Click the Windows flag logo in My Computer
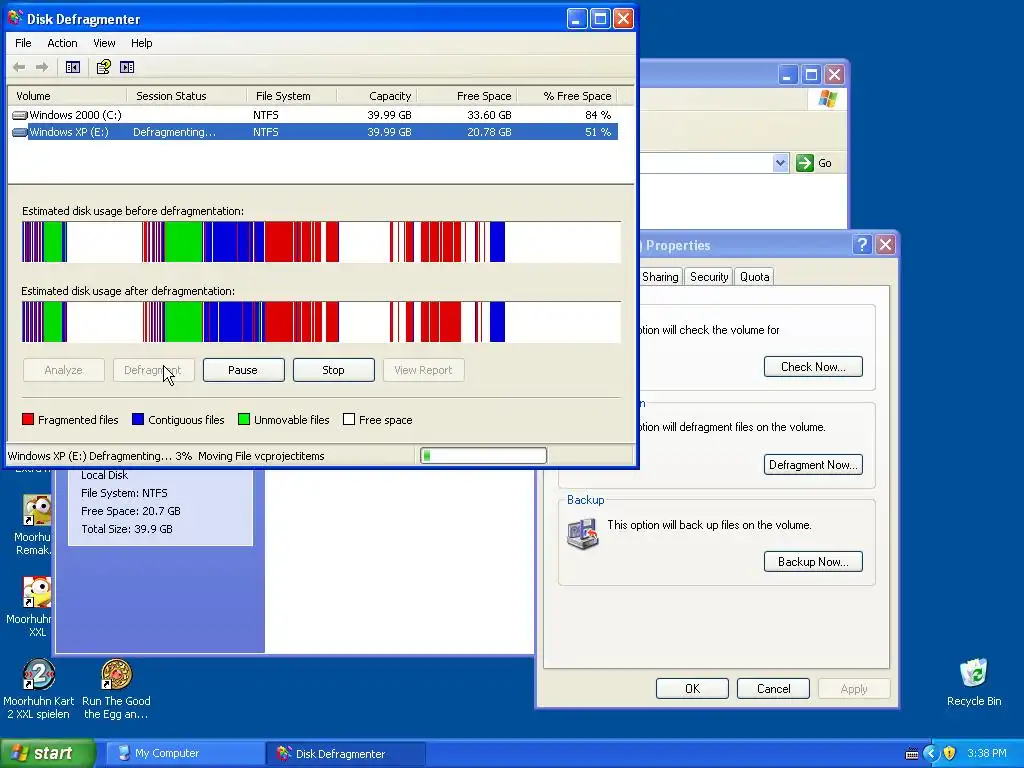The height and width of the screenshot is (768, 1024). [x=827, y=99]
